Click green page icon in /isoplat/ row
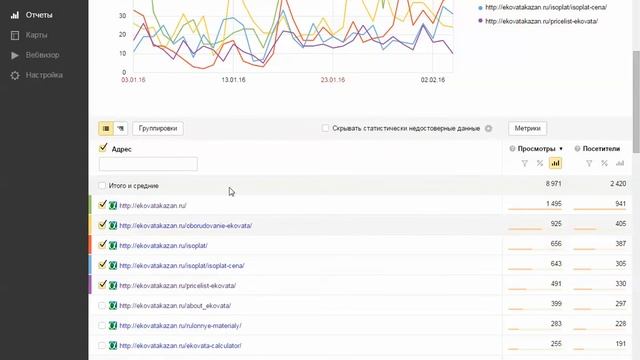This screenshot has width=640, height=360. click(113, 246)
